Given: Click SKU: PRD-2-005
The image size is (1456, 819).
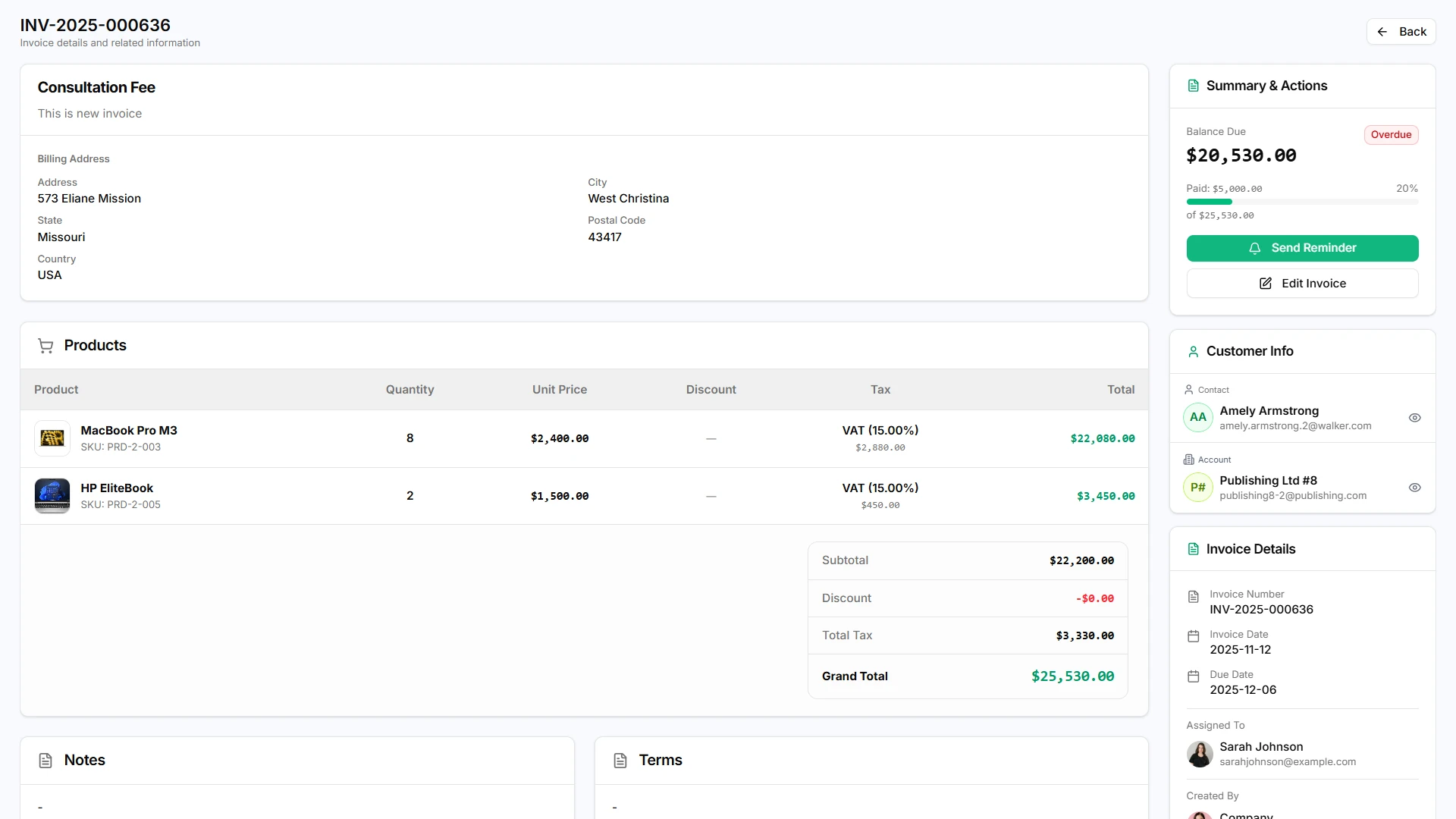Looking at the screenshot, I should tap(121, 505).
